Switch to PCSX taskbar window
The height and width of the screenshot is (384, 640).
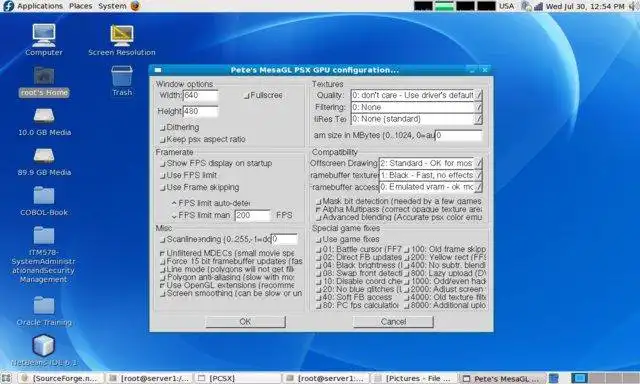[238, 378]
